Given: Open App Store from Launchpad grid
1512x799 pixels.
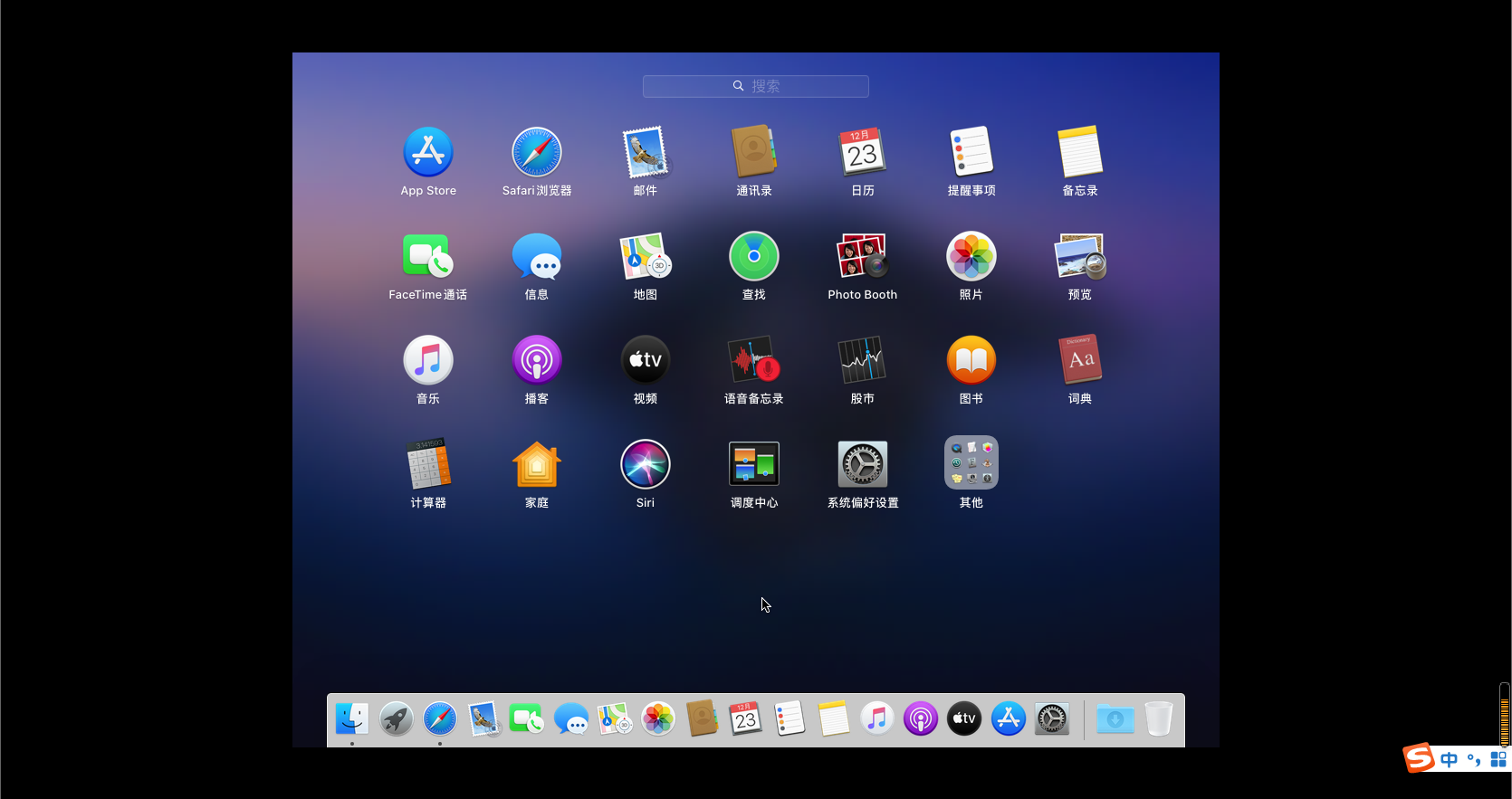Looking at the screenshot, I should coord(428,152).
